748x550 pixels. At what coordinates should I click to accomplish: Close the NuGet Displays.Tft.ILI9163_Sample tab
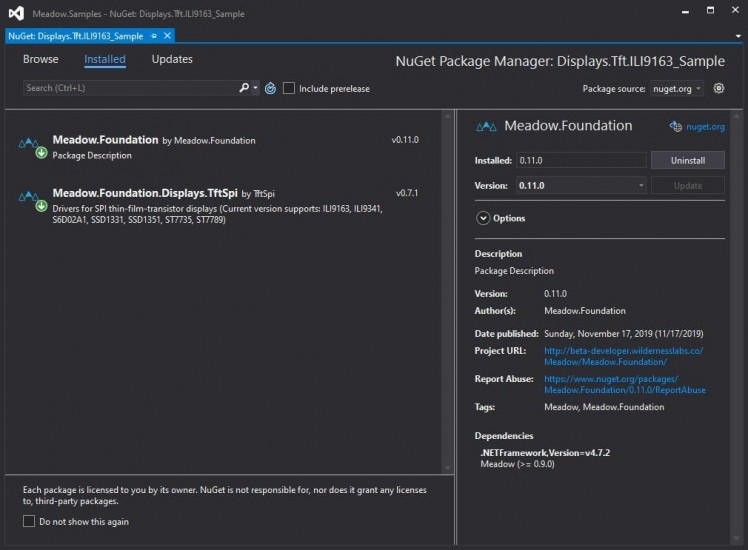[x=167, y=36]
